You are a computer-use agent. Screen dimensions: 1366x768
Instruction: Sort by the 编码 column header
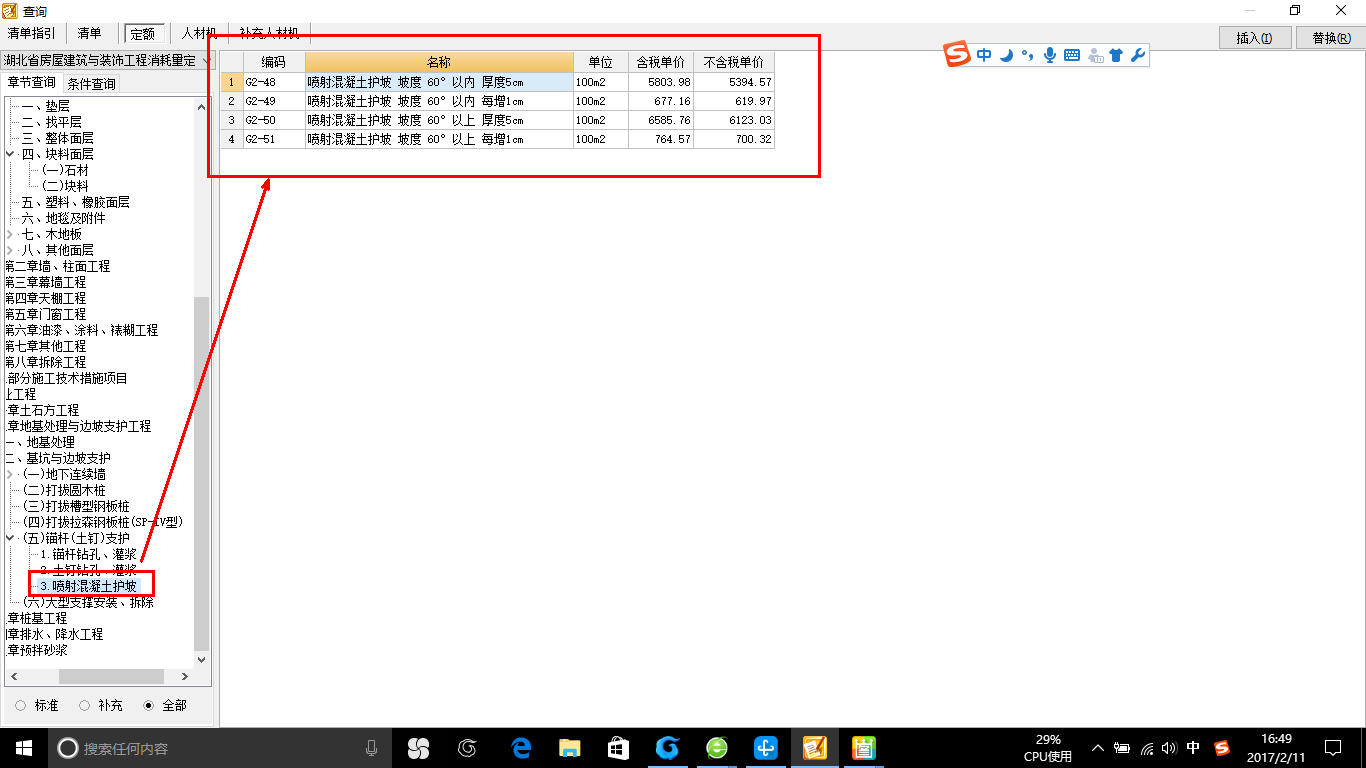coord(274,62)
